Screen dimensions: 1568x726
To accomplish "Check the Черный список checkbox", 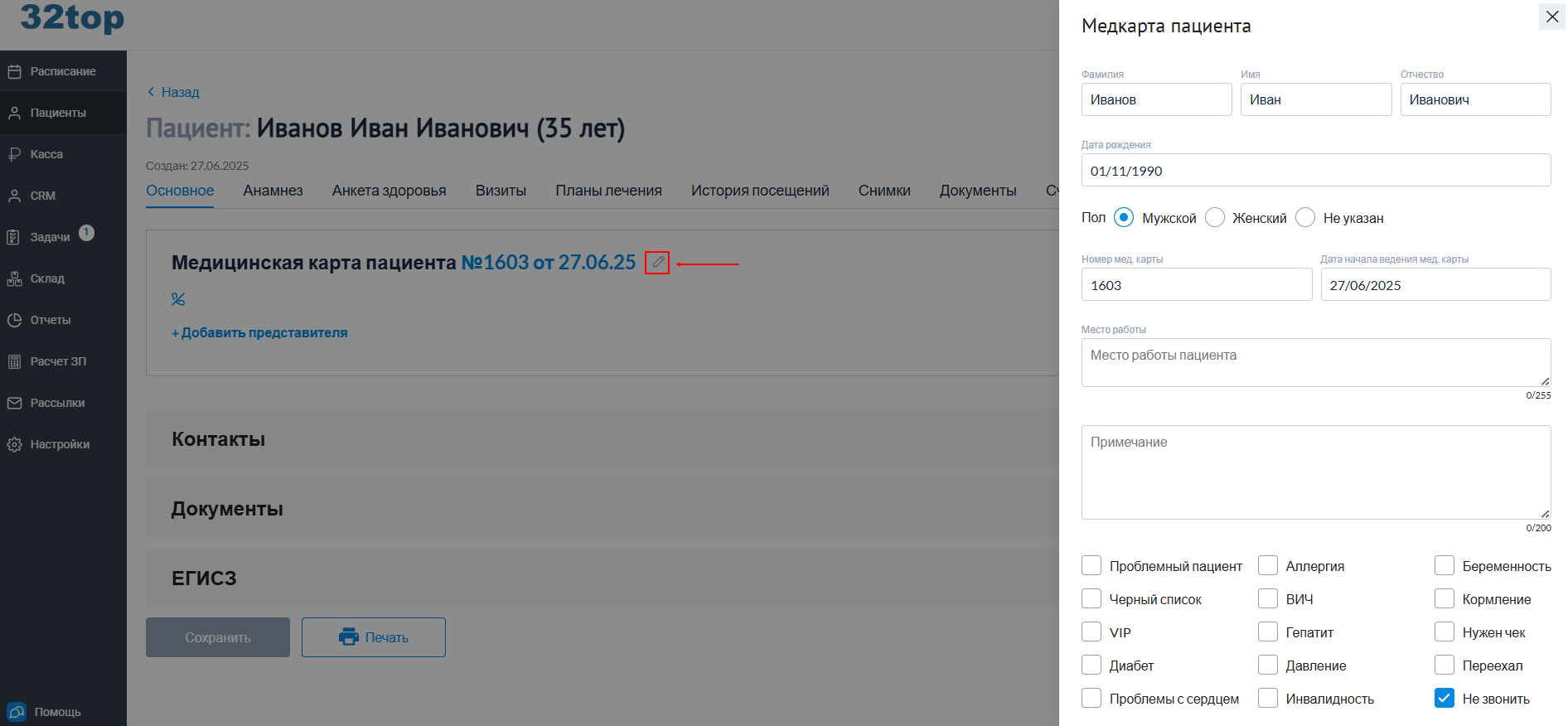I will [1091, 598].
